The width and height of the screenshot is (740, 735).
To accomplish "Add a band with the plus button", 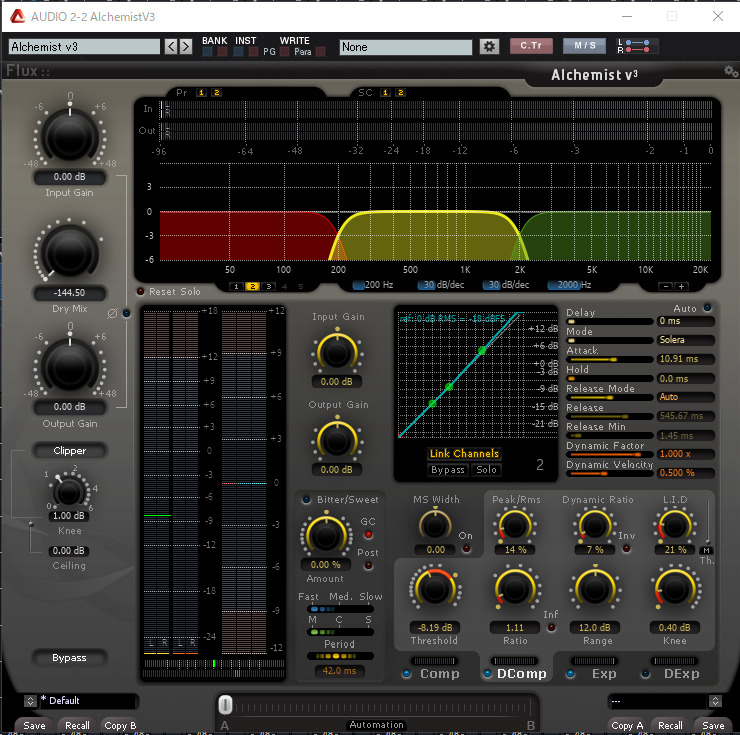I will pyautogui.click(x=681, y=286).
